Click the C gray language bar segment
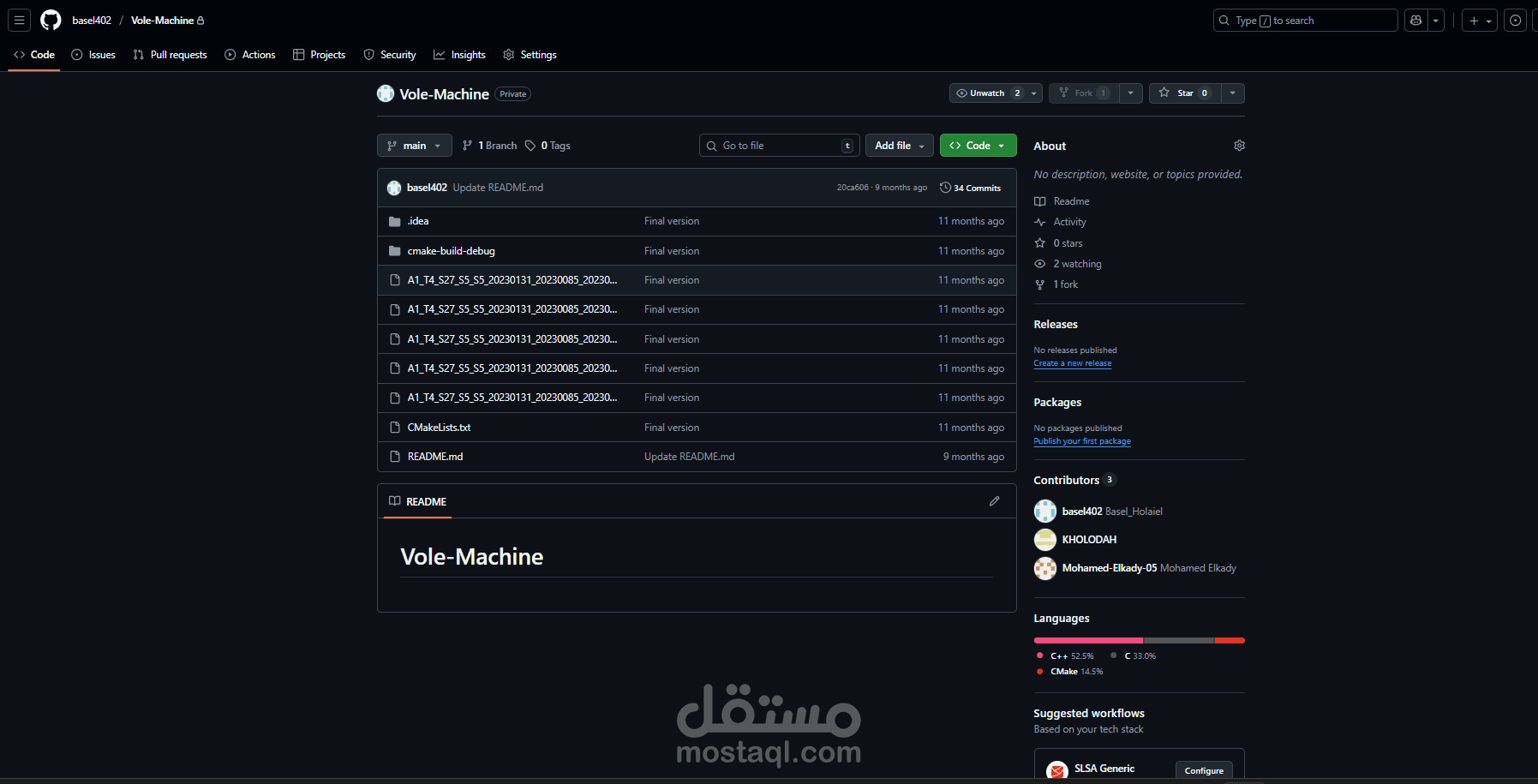Screen dimensions: 1538x784 click(x=1179, y=640)
